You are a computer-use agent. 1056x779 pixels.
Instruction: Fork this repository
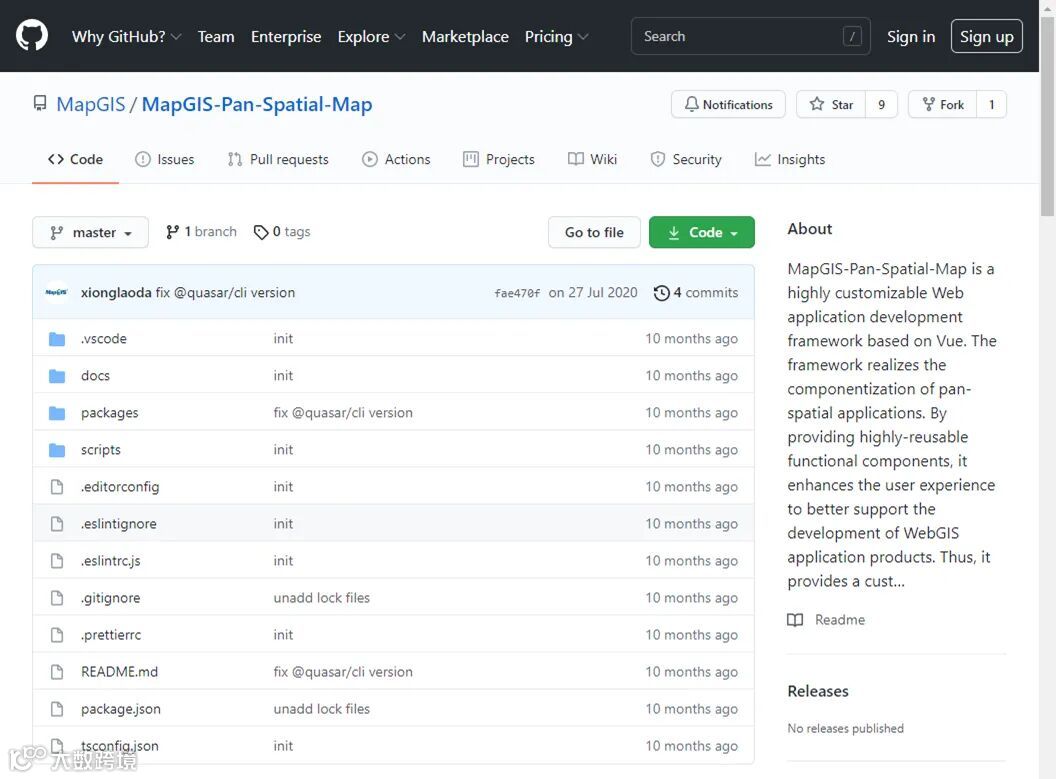(x=943, y=104)
